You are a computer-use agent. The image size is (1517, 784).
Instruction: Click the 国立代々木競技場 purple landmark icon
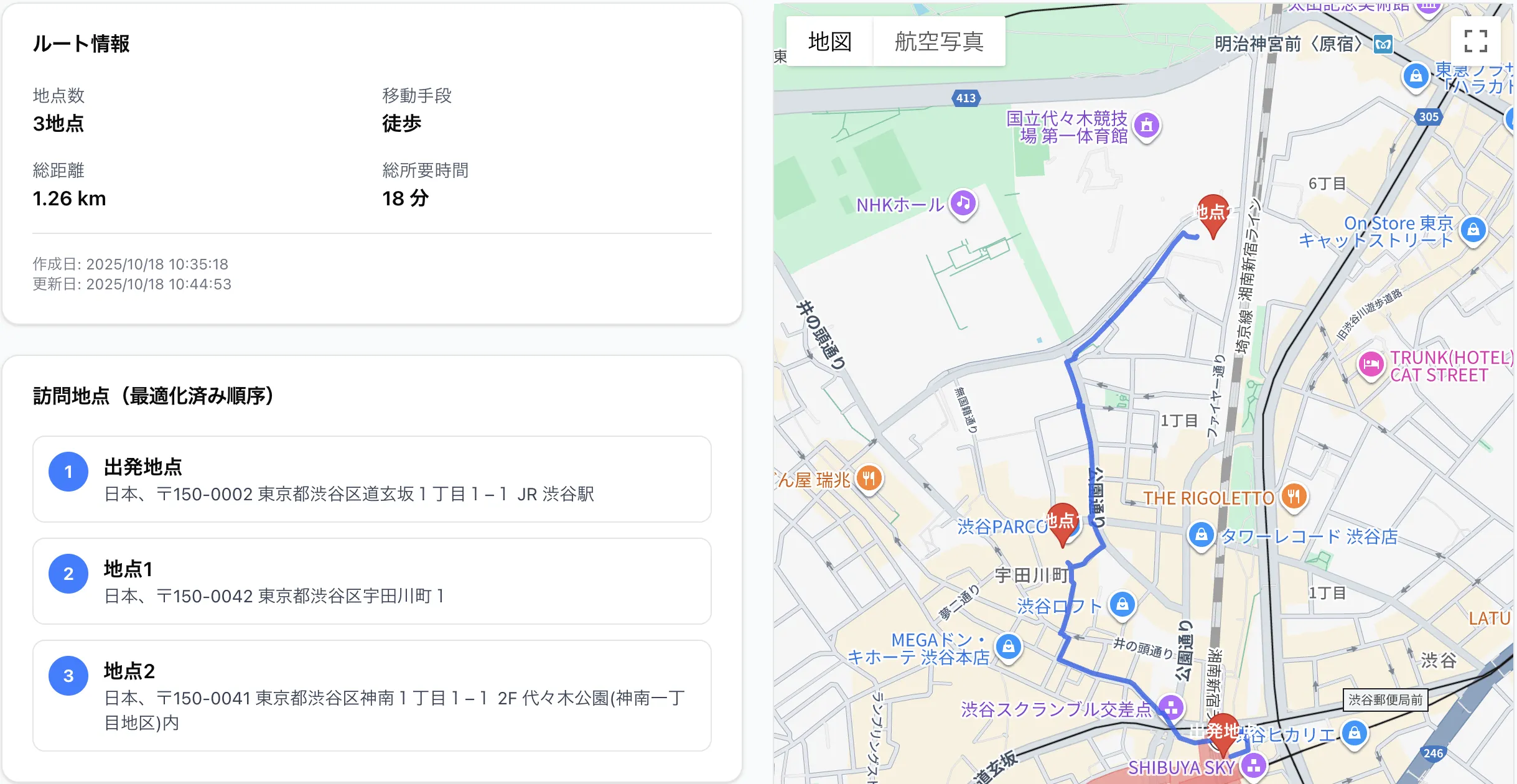(1147, 126)
